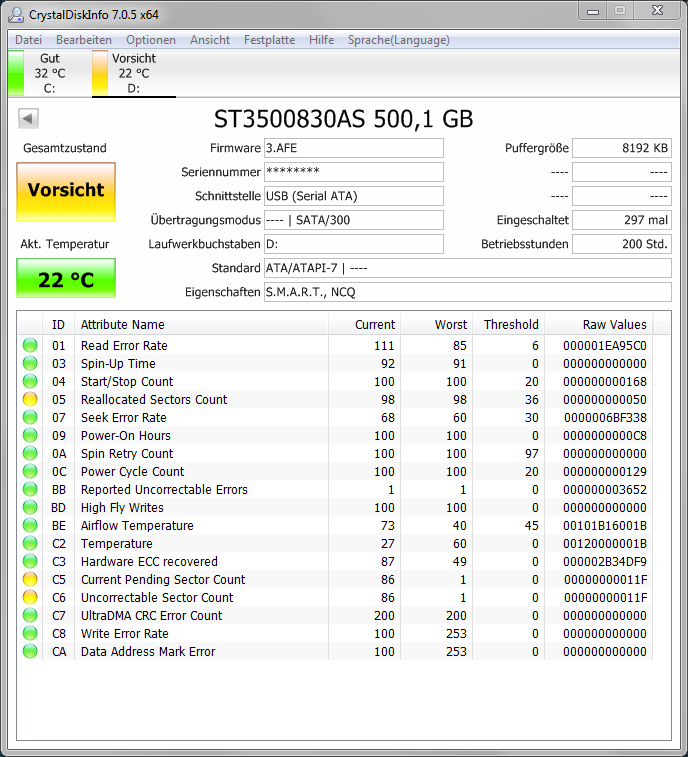Screen dimensions: 688x757
Task: Click threshold value 97 of Spin Retry Count
Action: [x=532, y=454]
